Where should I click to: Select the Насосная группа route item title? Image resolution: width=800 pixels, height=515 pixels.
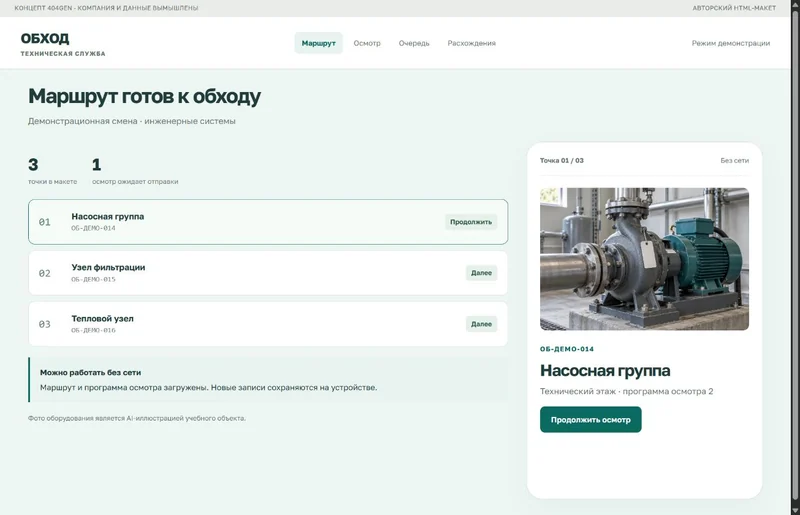click(x=108, y=216)
